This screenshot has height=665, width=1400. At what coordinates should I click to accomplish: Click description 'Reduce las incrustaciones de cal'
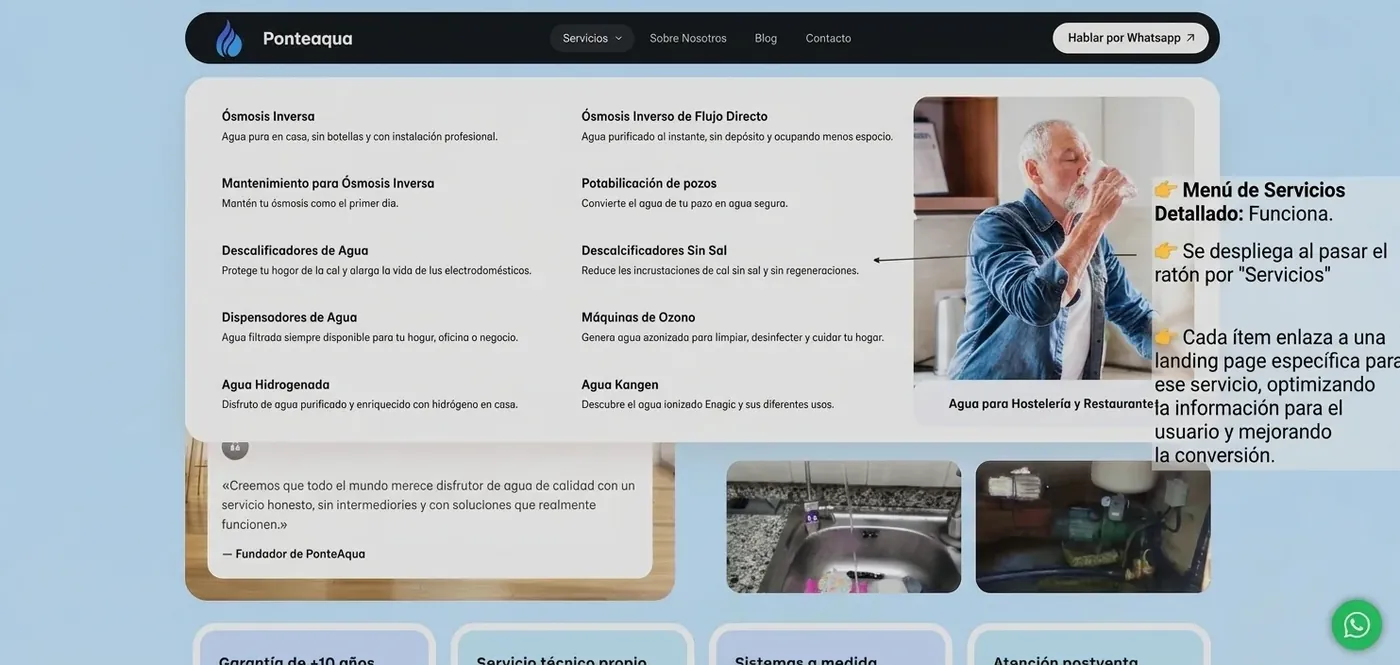pos(720,271)
